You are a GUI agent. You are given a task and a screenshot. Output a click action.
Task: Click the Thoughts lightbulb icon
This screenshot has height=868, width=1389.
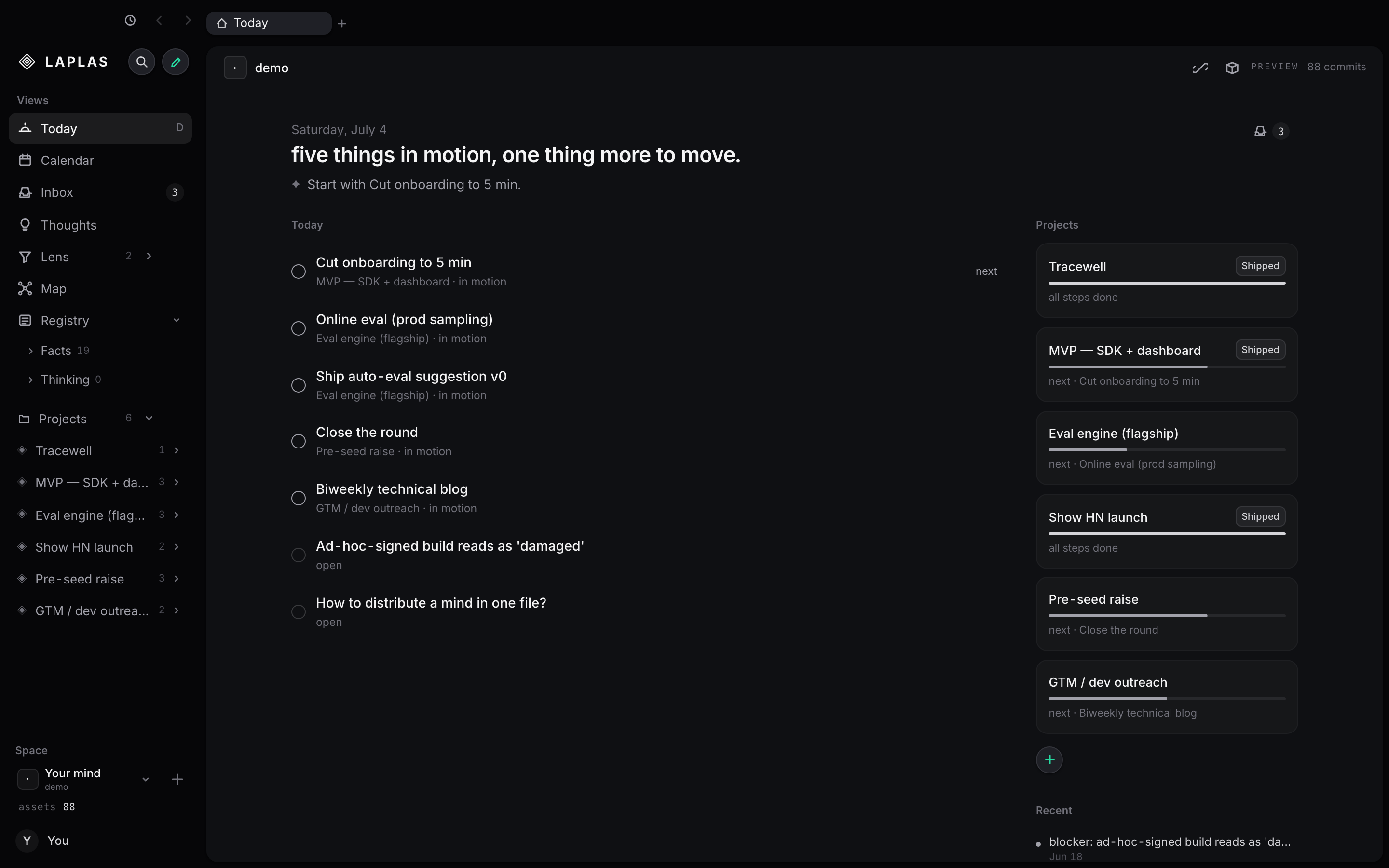click(25, 225)
